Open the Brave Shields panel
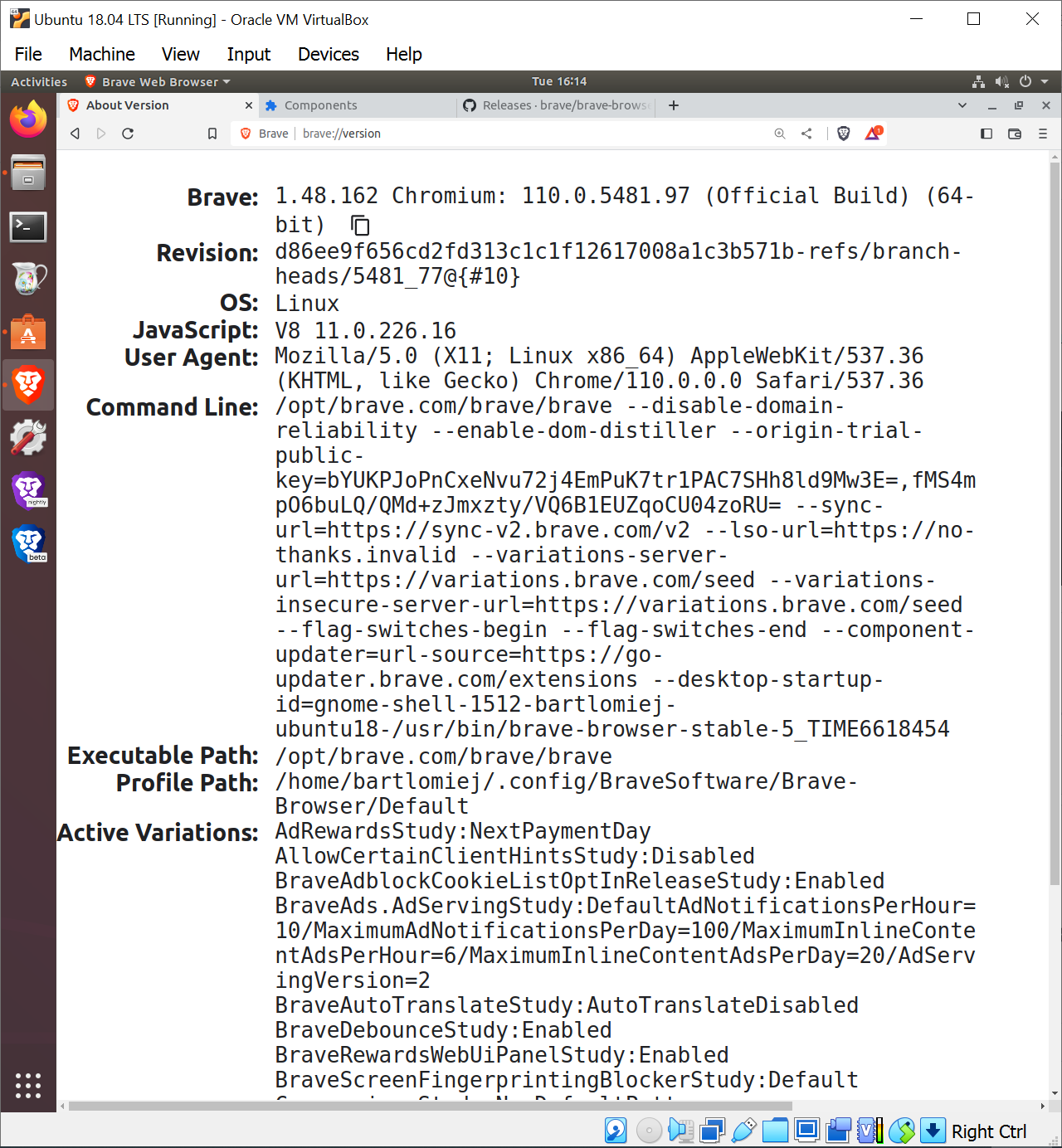The height and width of the screenshot is (1148, 1062). coord(843,133)
